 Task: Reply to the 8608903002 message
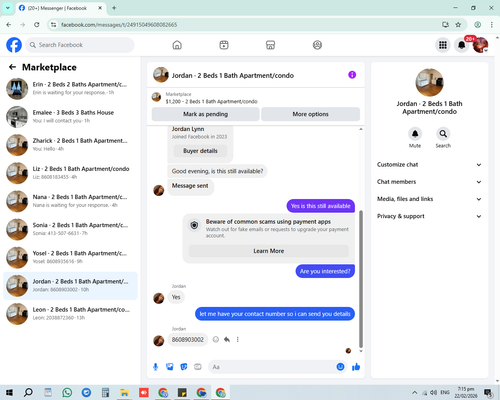227,340
